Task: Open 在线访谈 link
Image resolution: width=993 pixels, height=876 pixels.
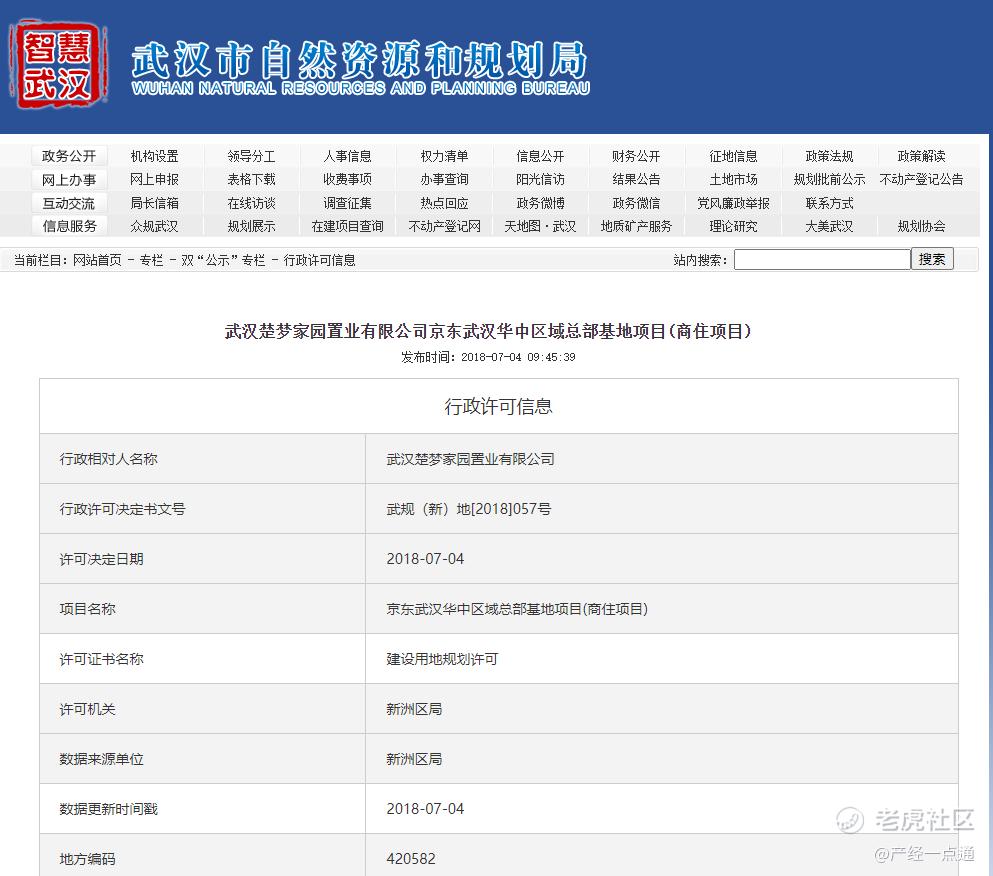Action: coord(251,203)
